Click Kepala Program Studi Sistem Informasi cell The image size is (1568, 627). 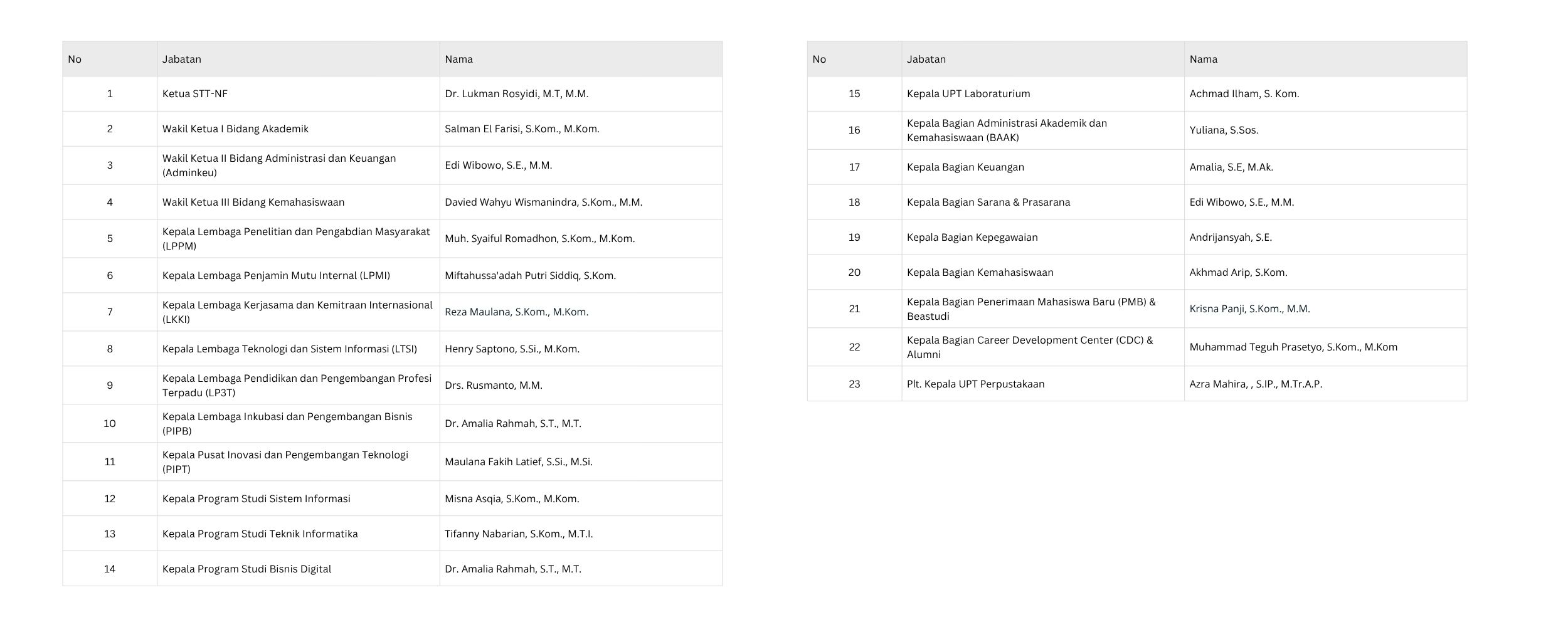click(x=256, y=499)
